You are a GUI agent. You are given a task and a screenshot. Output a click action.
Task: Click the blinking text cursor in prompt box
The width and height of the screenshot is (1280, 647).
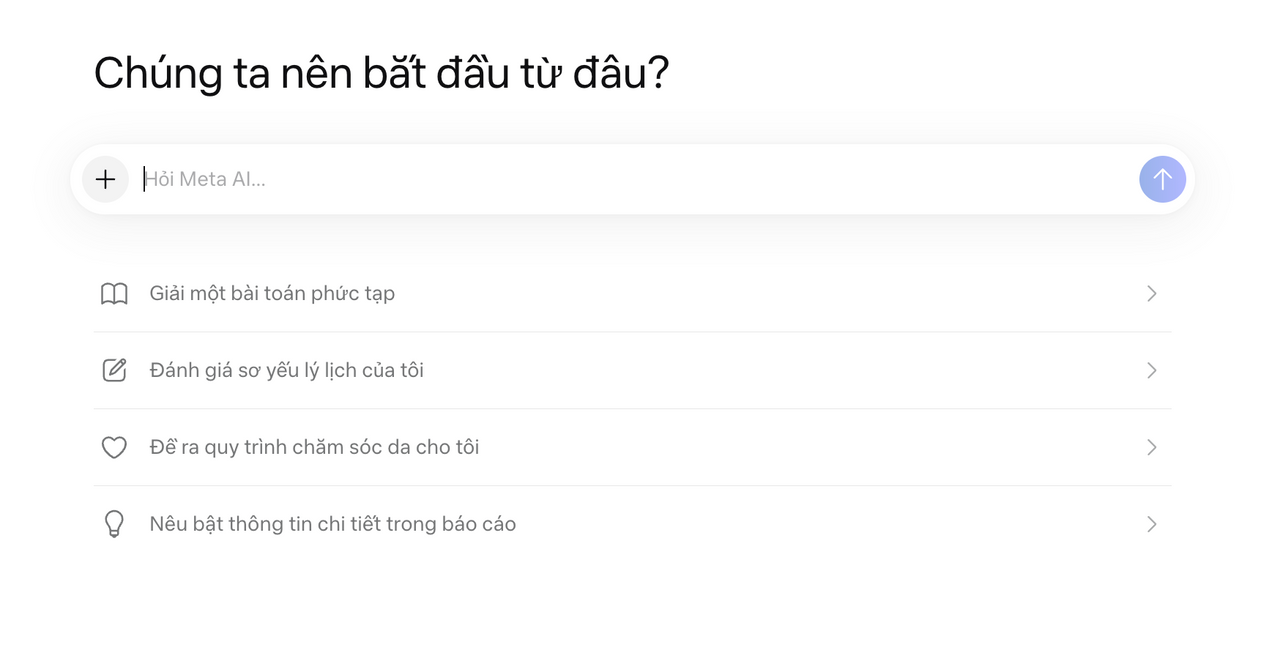point(144,180)
